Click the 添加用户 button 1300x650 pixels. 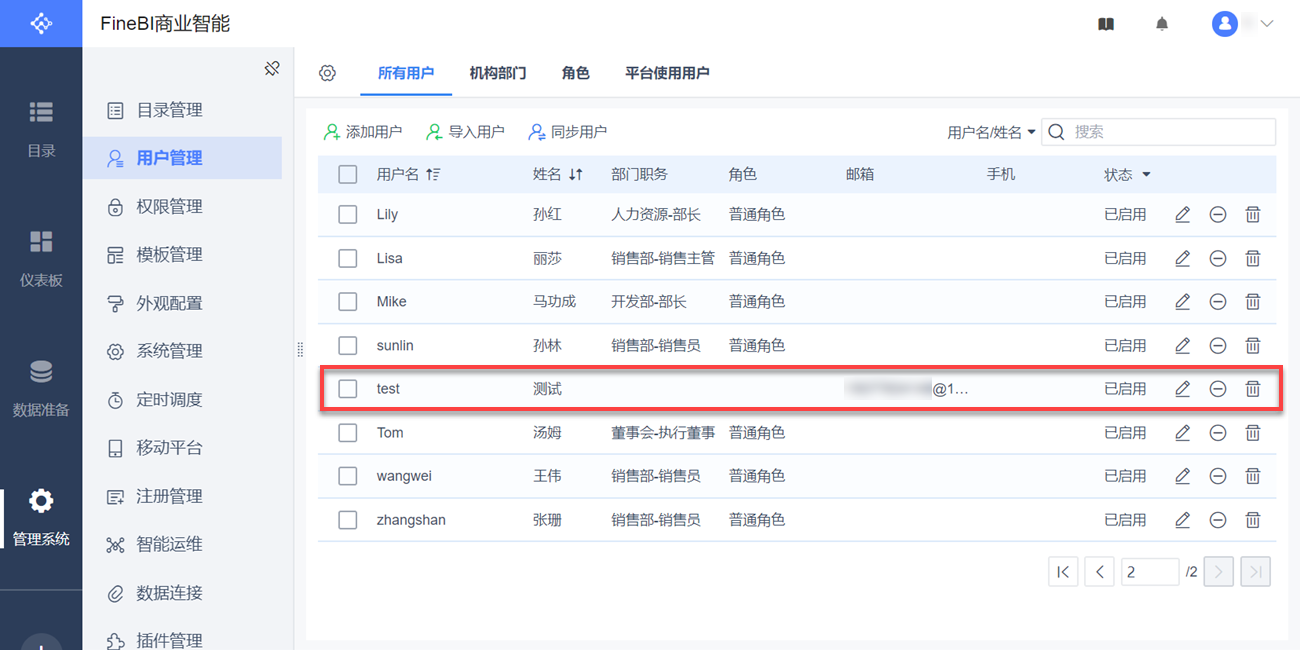coord(362,132)
